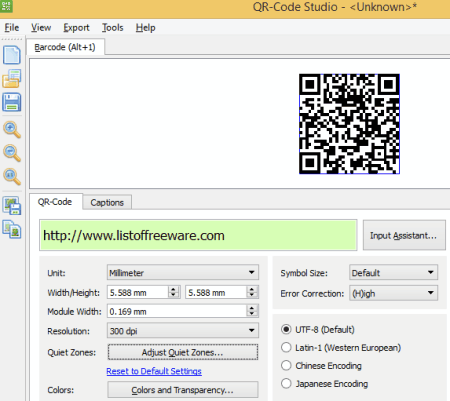Save with the floppy disk icon
Viewport: 450px width, 401px height.
12,102
